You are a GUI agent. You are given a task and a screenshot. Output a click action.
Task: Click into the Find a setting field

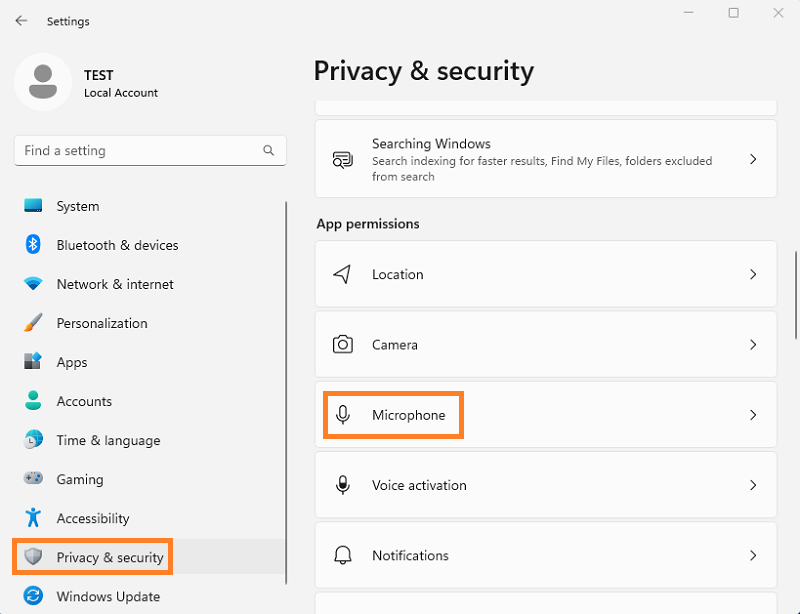point(150,151)
